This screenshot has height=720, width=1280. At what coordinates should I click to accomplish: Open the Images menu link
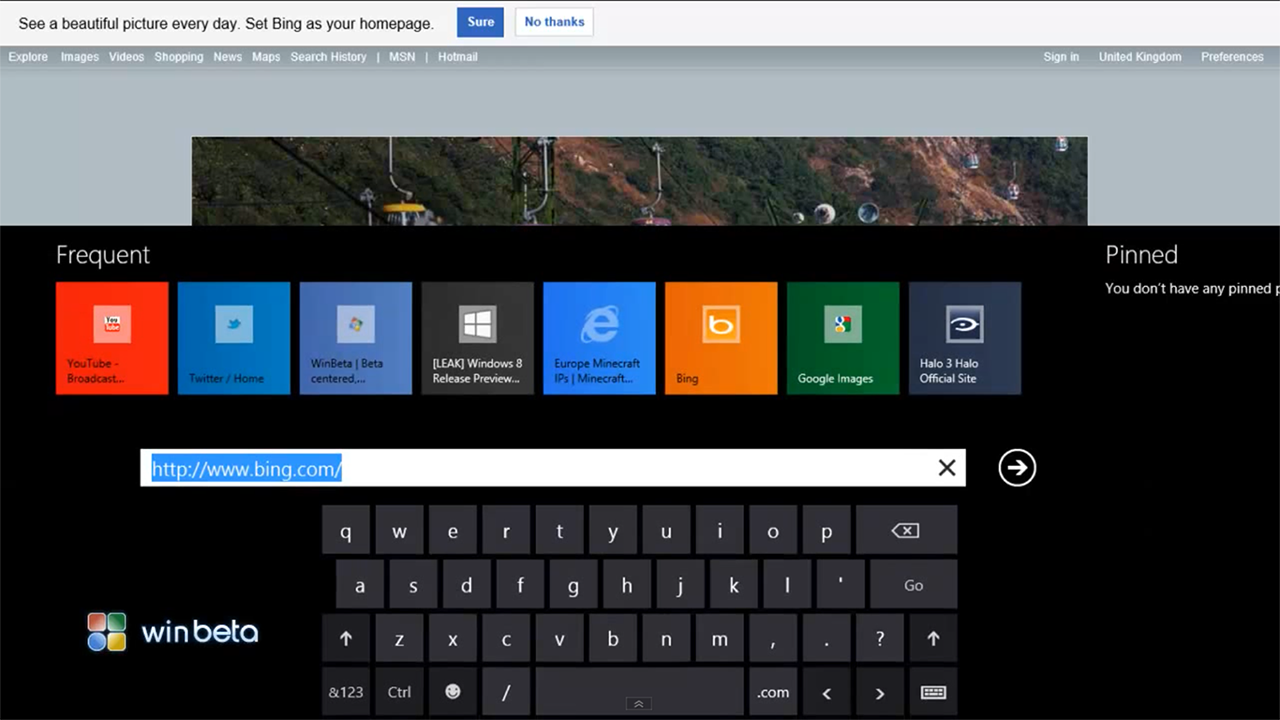click(80, 57)
